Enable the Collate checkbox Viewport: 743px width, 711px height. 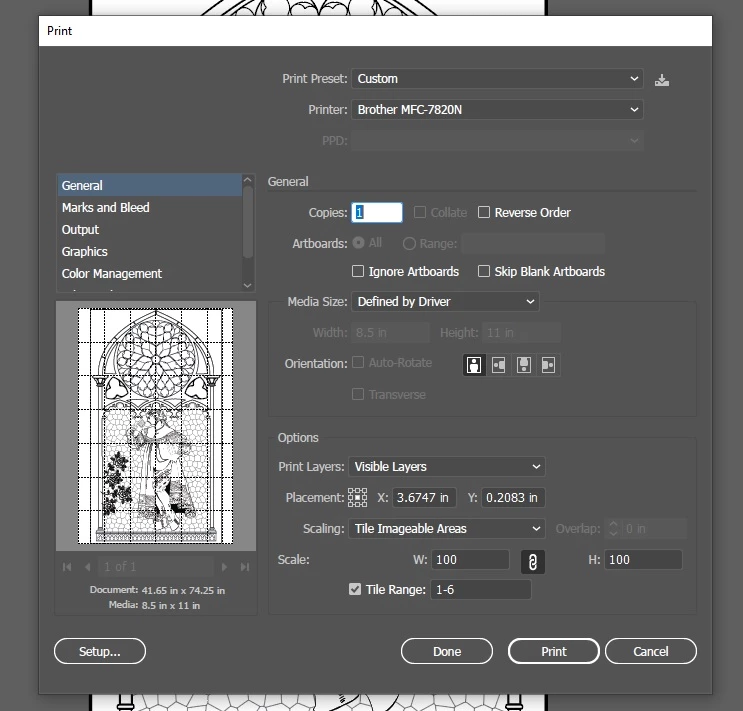[420, 212]
